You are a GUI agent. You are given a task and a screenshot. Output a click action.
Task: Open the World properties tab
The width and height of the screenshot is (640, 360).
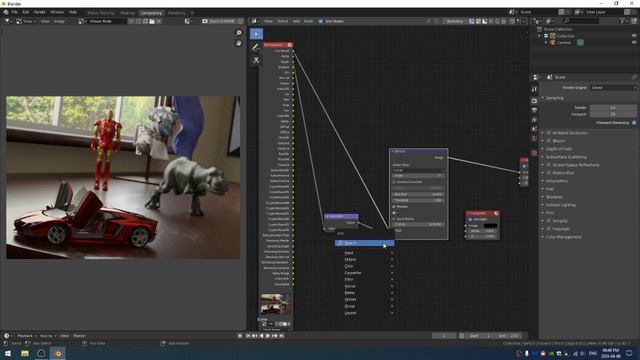tap(534, 139)
